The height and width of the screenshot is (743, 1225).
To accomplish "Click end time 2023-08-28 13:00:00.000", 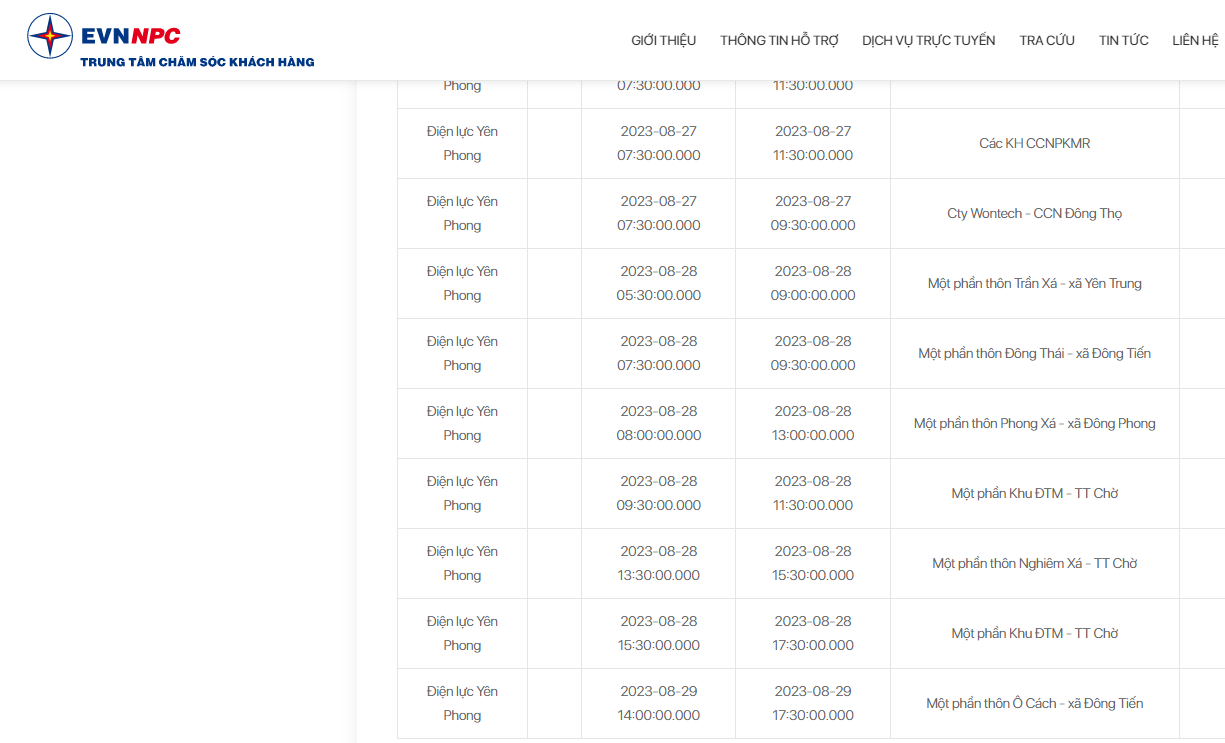I will point(813,424).
